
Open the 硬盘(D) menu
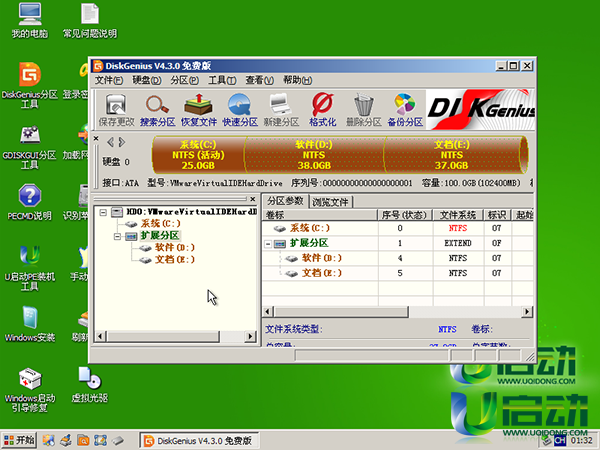click(x=147, y=80)
